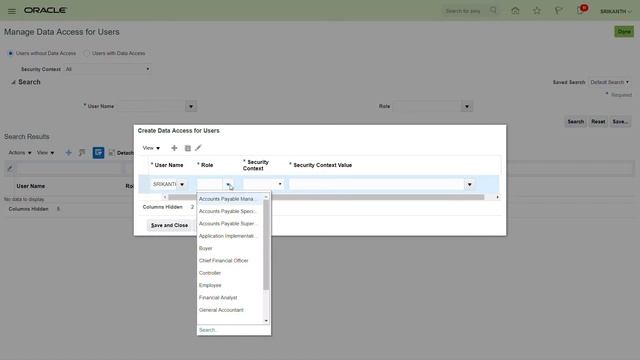Viewport: 640px width, 360px height.
Task: Click the plus icon in Search Results toolbar
Action: tap(68, 153)
